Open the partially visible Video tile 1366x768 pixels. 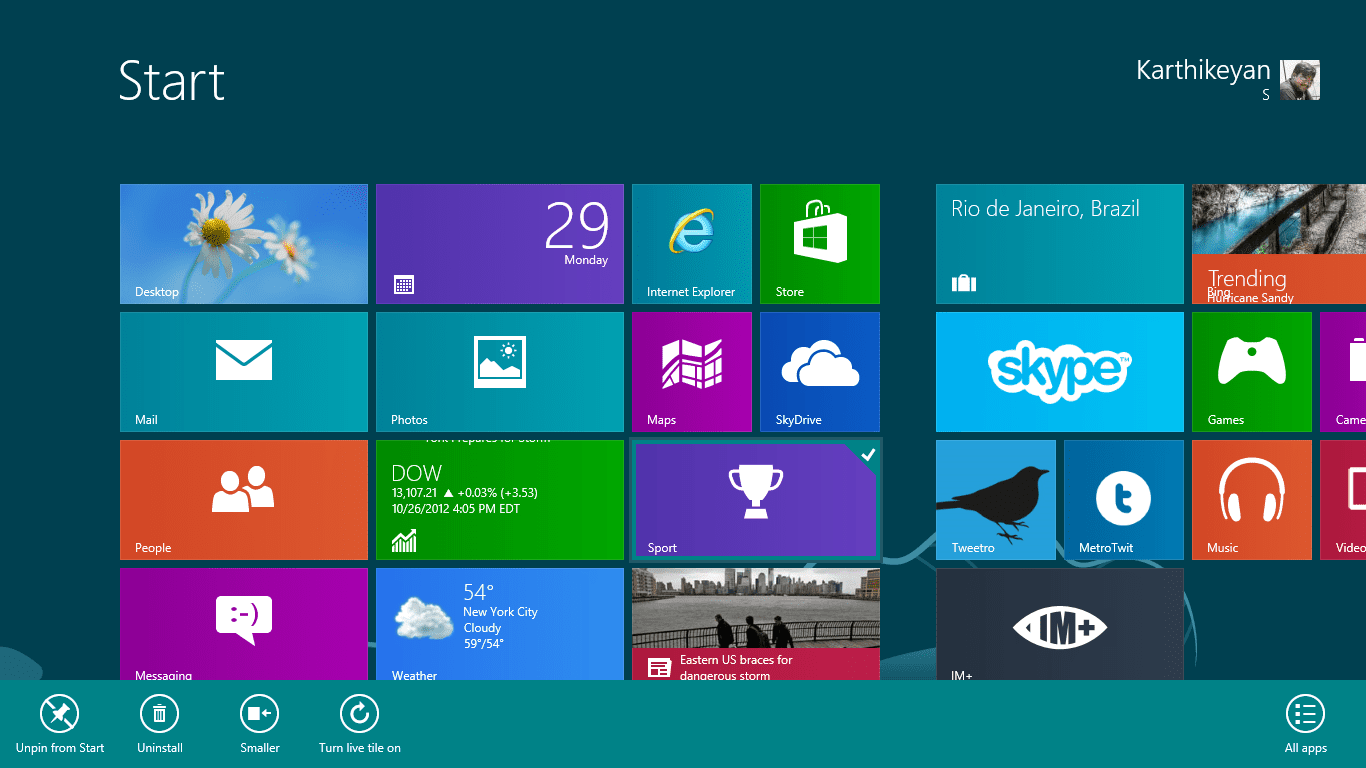[x=1343, y=500]
